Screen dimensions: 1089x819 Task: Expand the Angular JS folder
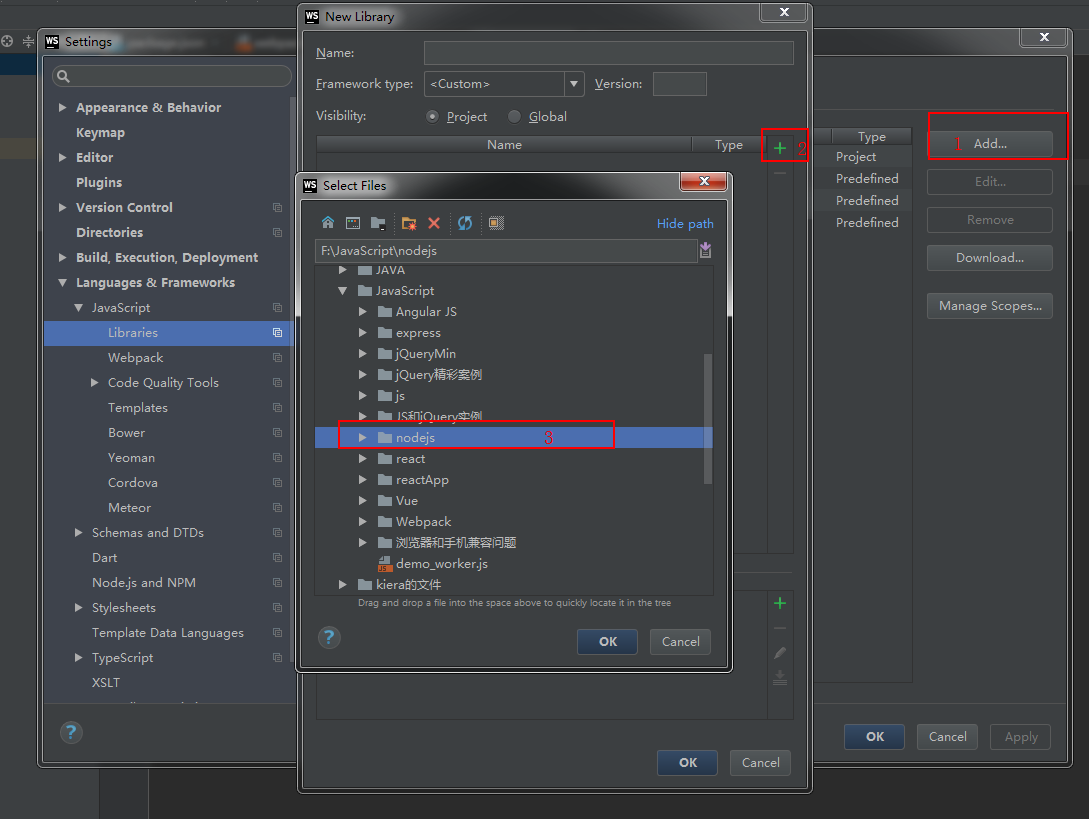[363, 312]
